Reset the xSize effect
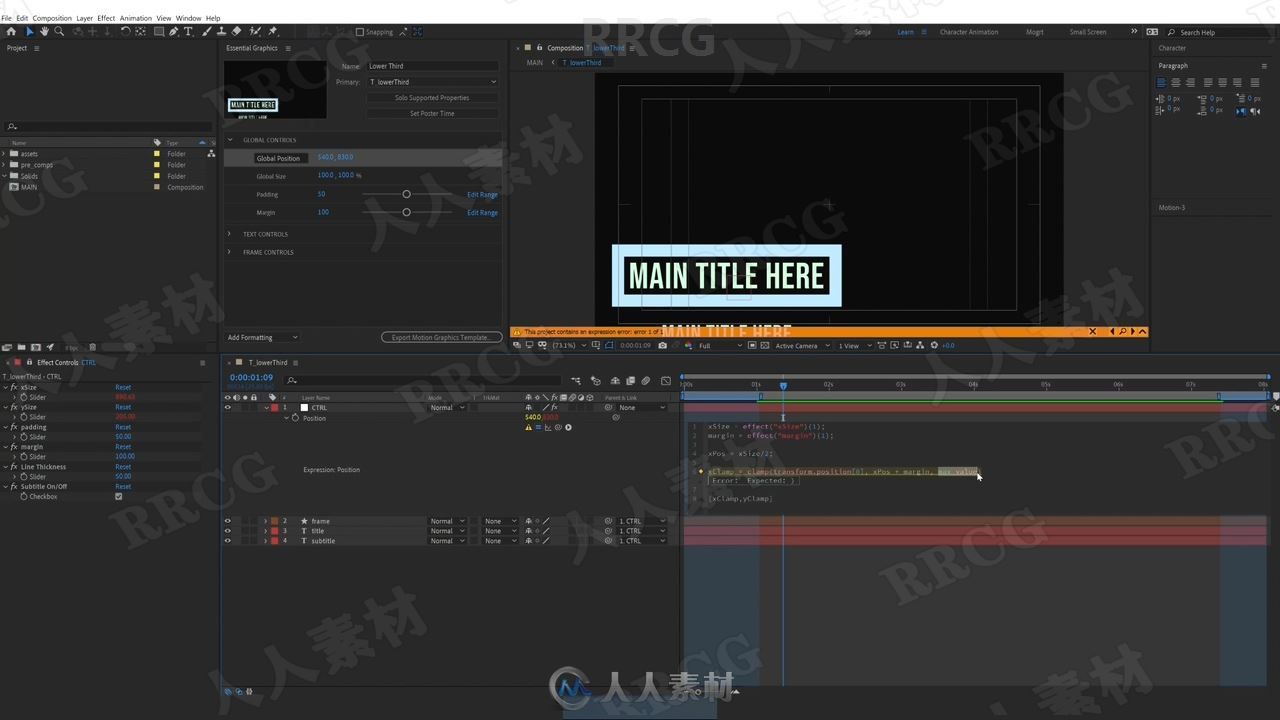This screenshot has height=720, width=1280. (x=123, y=387)
